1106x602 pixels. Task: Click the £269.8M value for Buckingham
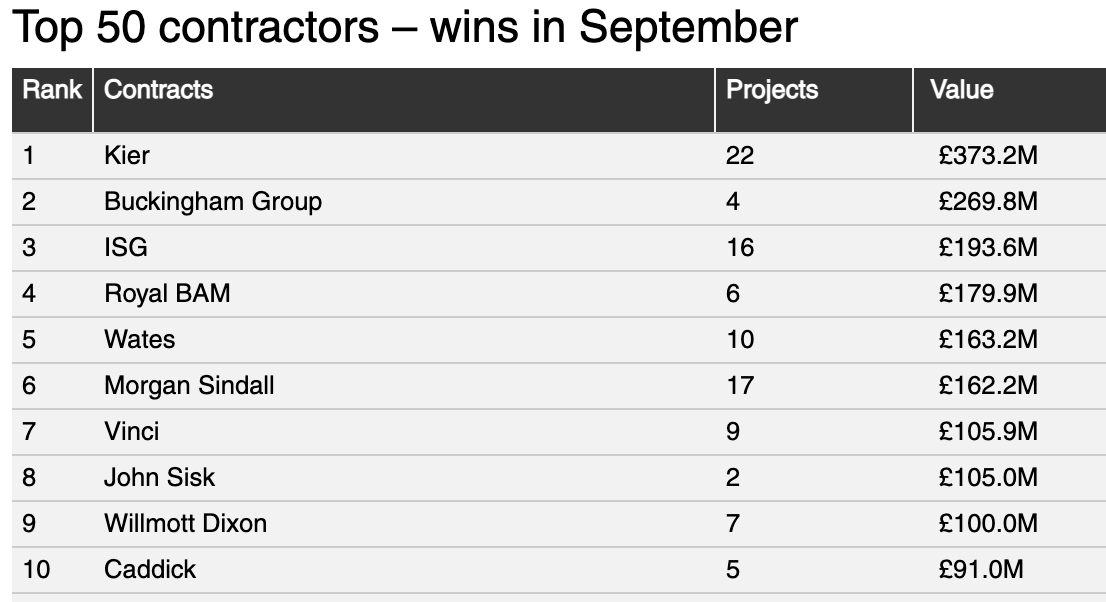point(988,202)
